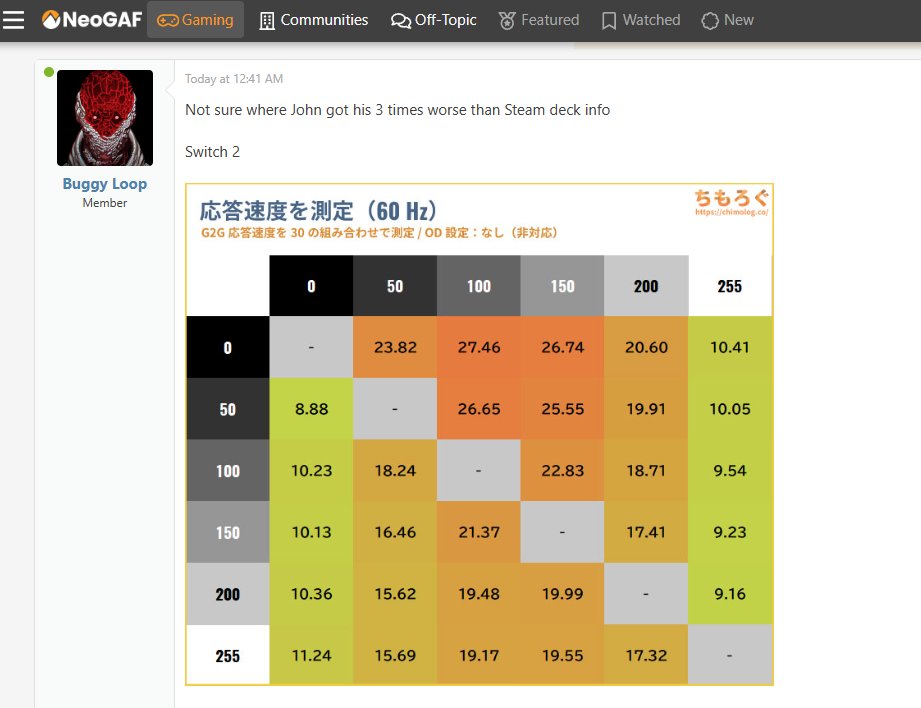
Task: Click the 11.24 table cell
Action: coord(311,655)
